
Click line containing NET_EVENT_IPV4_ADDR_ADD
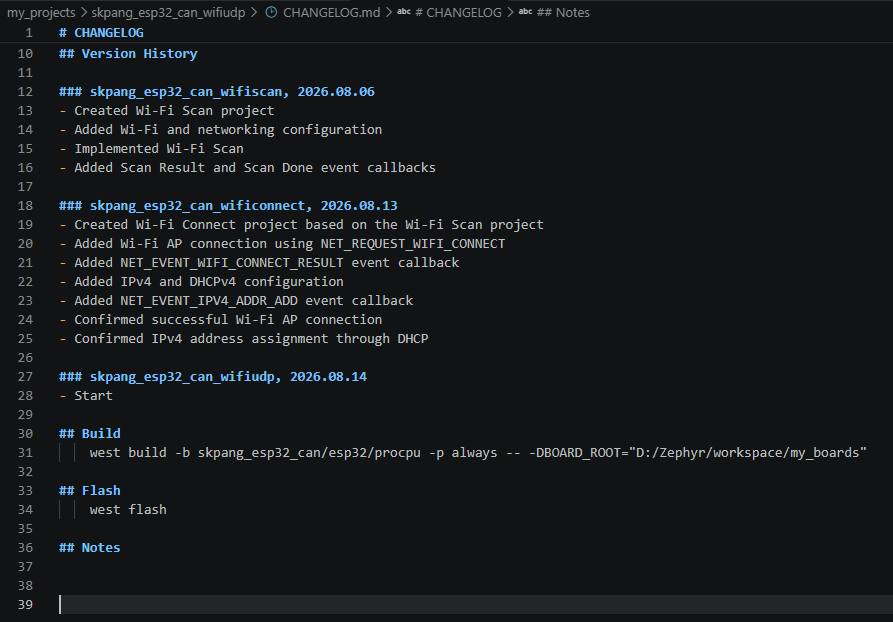click(x=236, y=301)
